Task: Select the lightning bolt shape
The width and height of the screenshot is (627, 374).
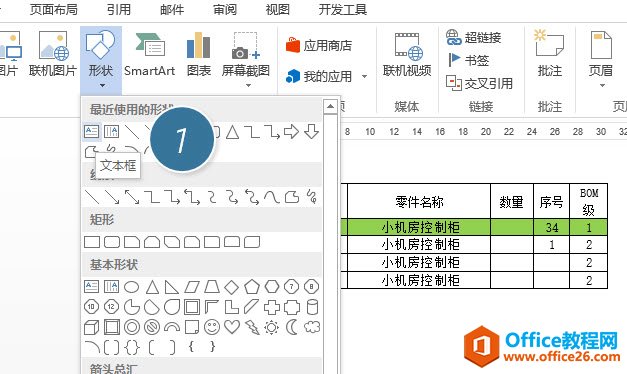Action: pyautogui.click(x=252, y=327)
